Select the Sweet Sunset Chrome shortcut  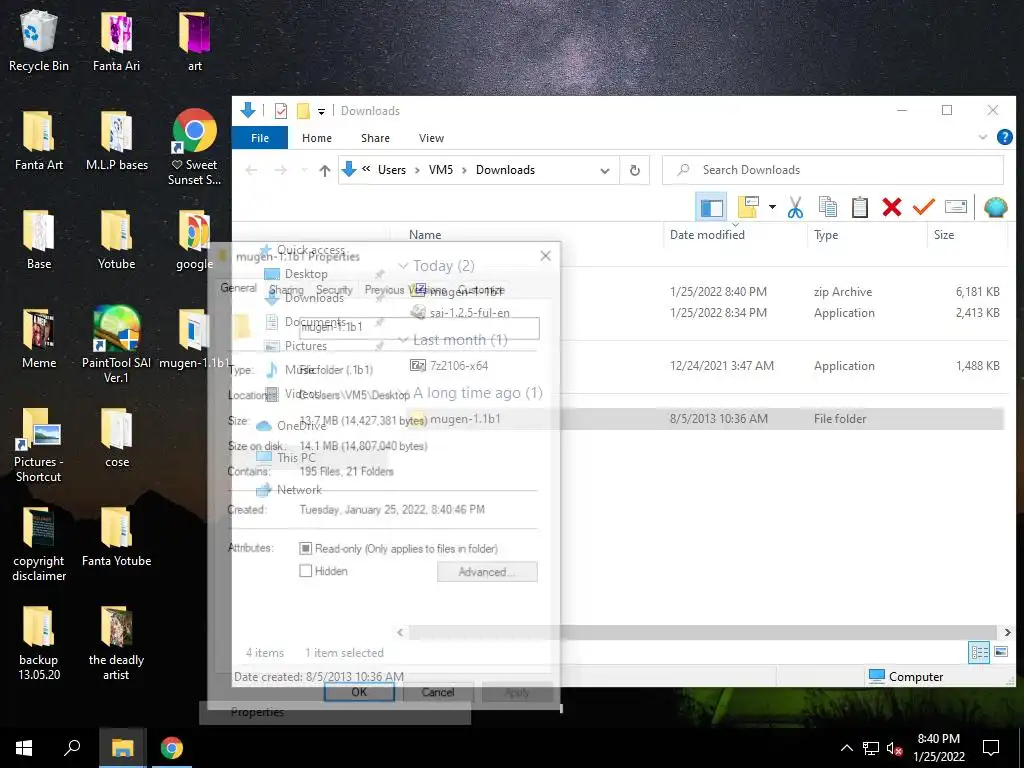tap(195, 147)
